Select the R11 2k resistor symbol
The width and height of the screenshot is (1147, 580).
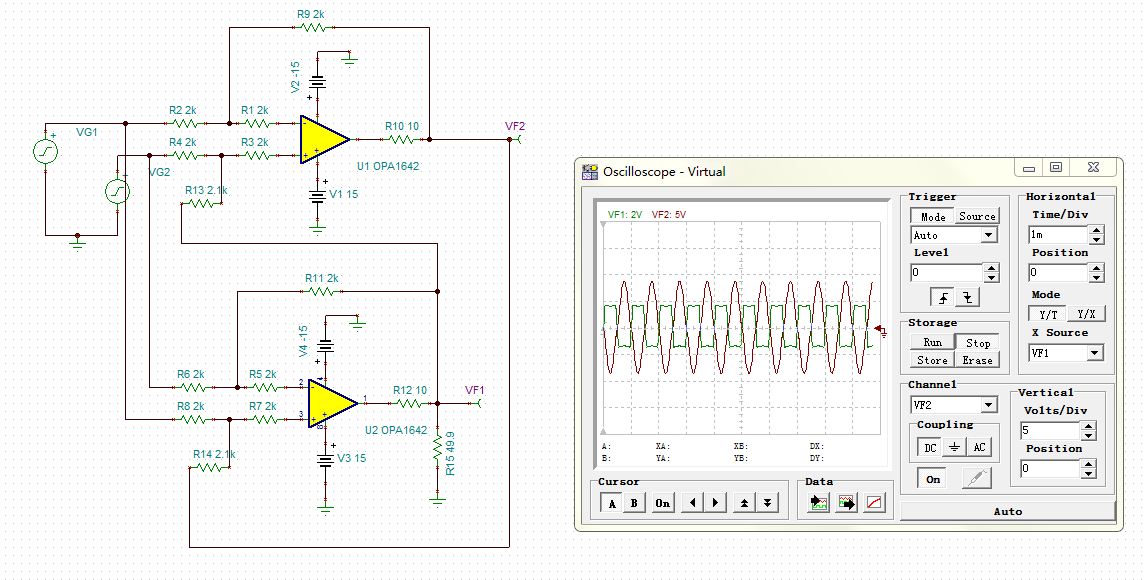(321, 291)
